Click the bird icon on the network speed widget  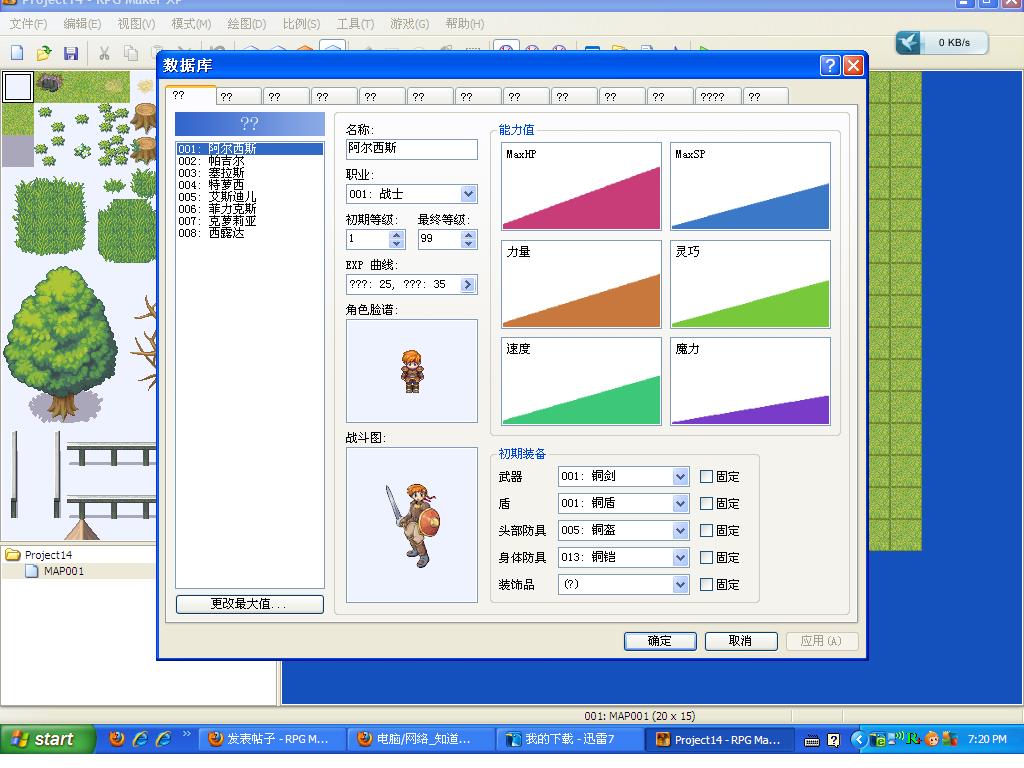pos(908,42)
